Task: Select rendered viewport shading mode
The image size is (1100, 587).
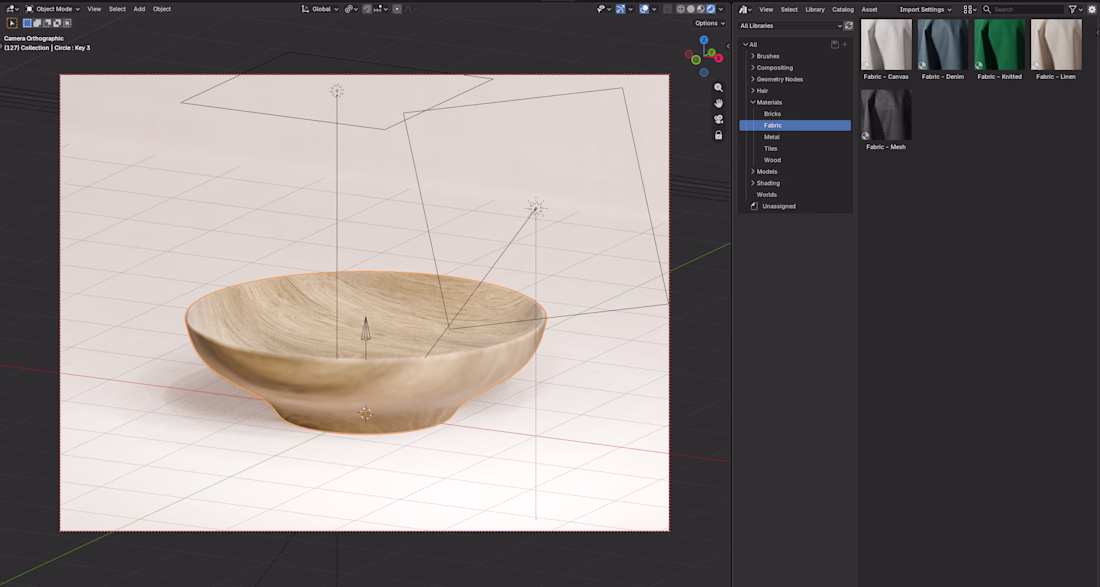Action: point(711,9)
